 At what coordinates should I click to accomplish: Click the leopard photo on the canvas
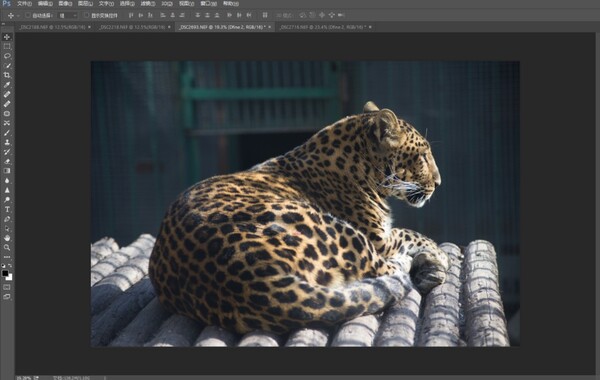click(x=305, y=204)
